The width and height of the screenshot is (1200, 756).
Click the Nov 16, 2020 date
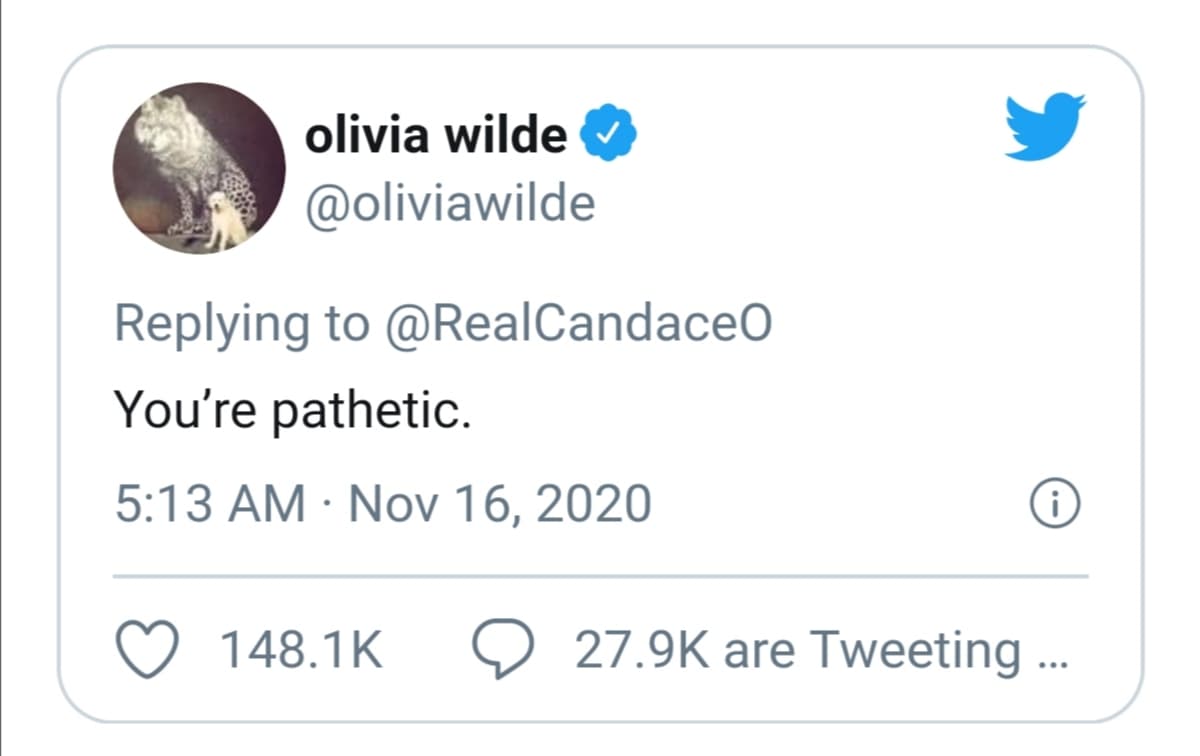[500, 504]
